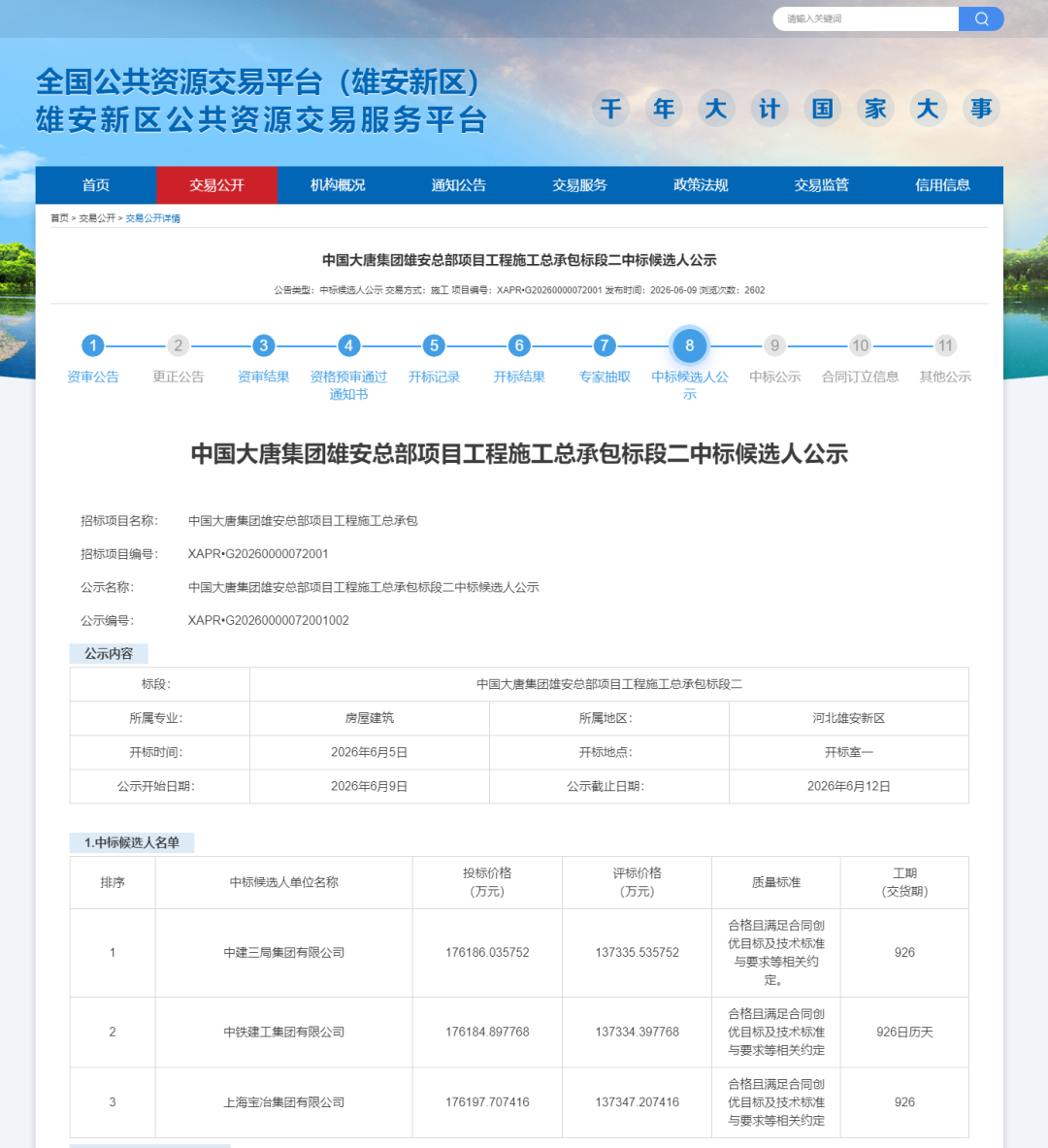Click candidate 中铁建工集团有限公司
This screenshot has height=1148, width=1048.
(x=284, y=1032)
